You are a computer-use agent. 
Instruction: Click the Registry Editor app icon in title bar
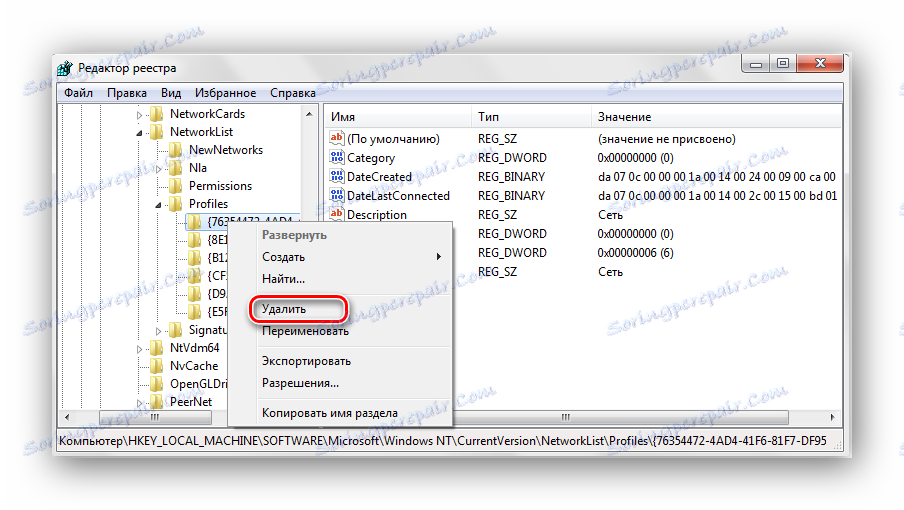coord(65,68)
